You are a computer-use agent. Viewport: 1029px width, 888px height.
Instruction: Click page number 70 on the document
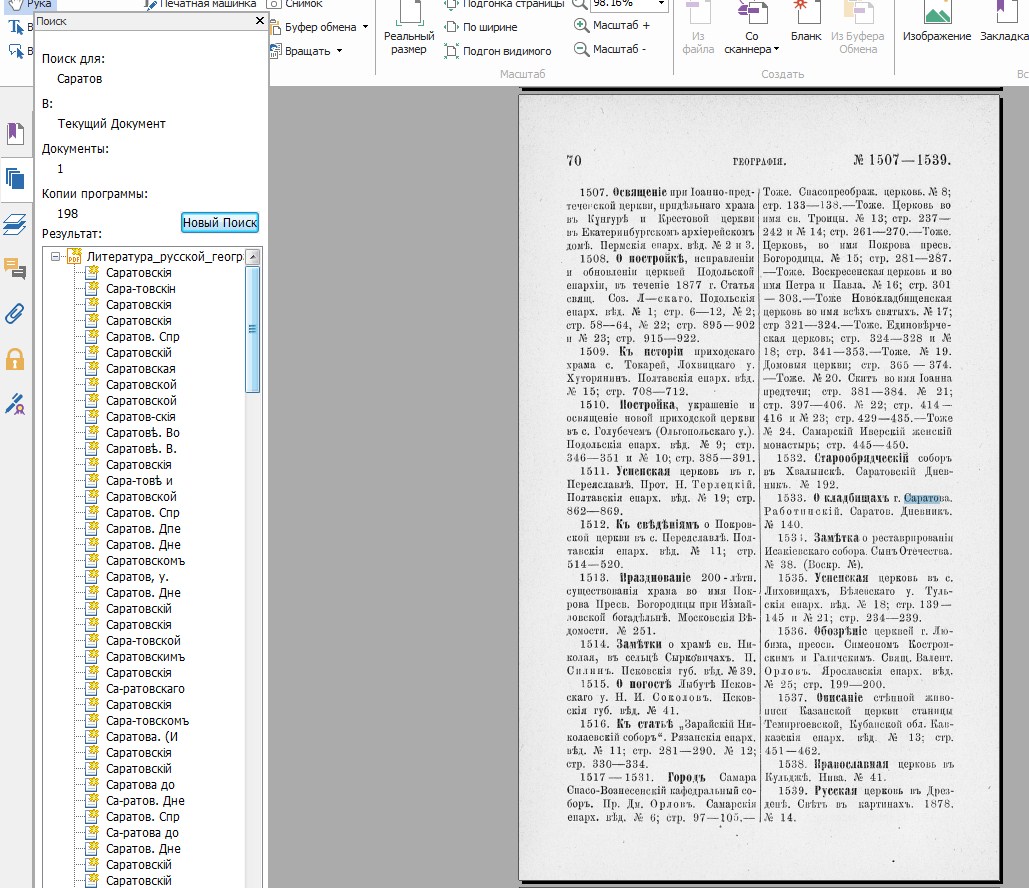[x=574, y=161]
